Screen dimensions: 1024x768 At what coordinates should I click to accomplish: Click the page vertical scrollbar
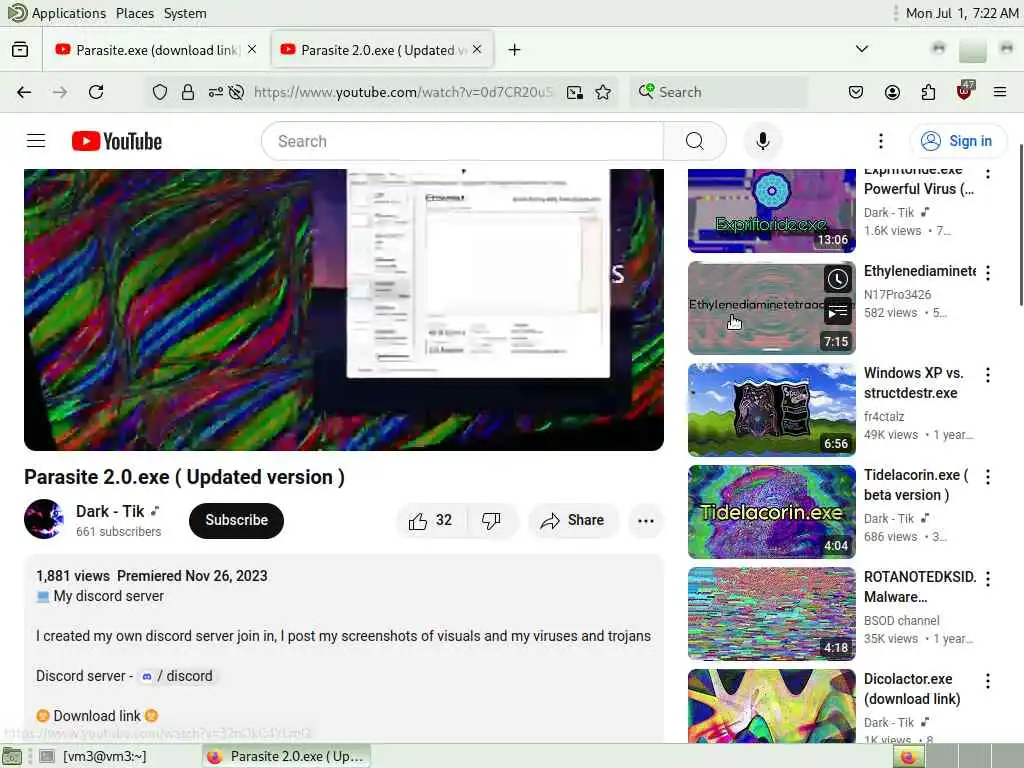tap(1019, 224)
